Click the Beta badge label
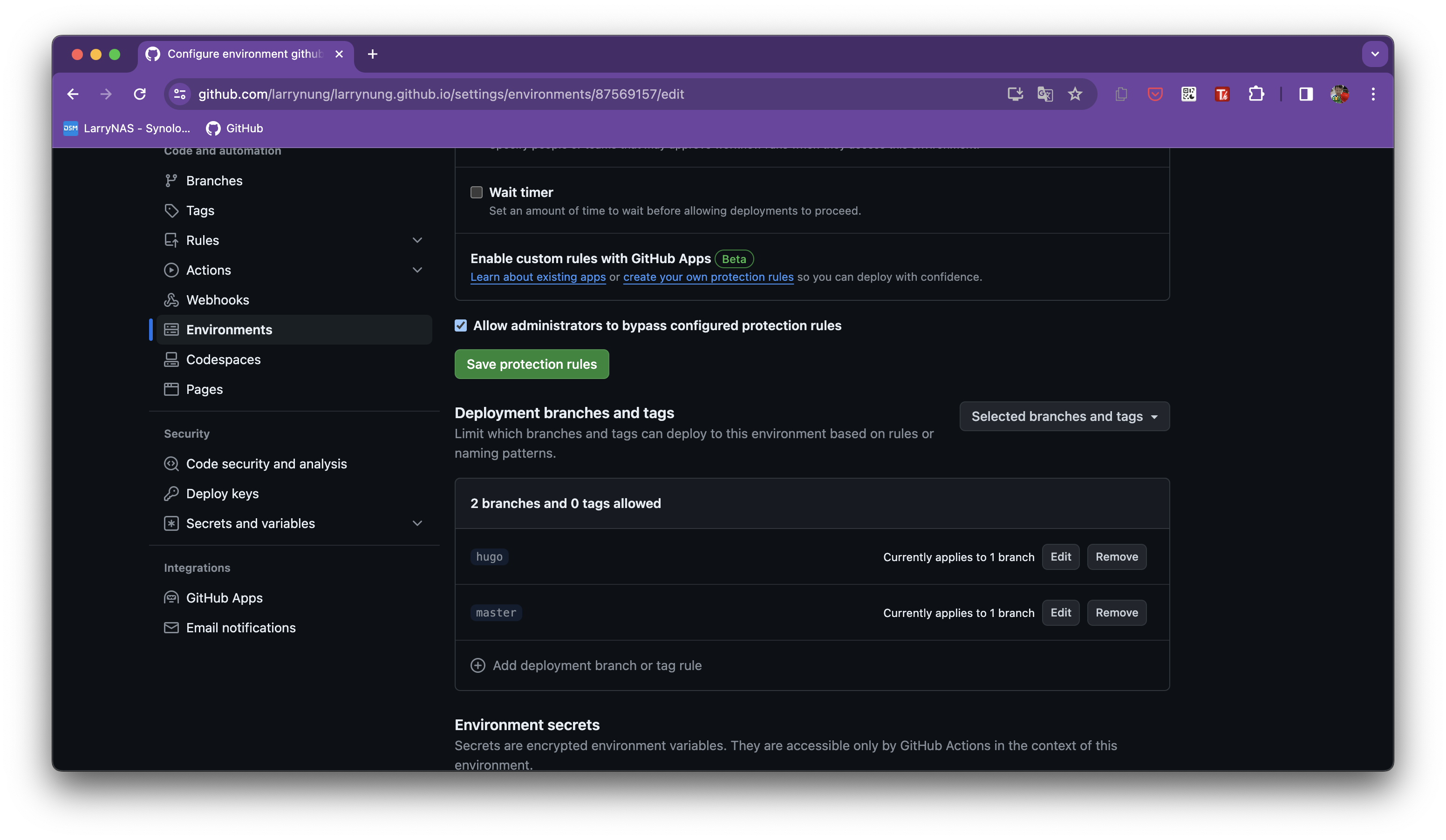Screen dimensions: 1446x840 coord(734,259)
